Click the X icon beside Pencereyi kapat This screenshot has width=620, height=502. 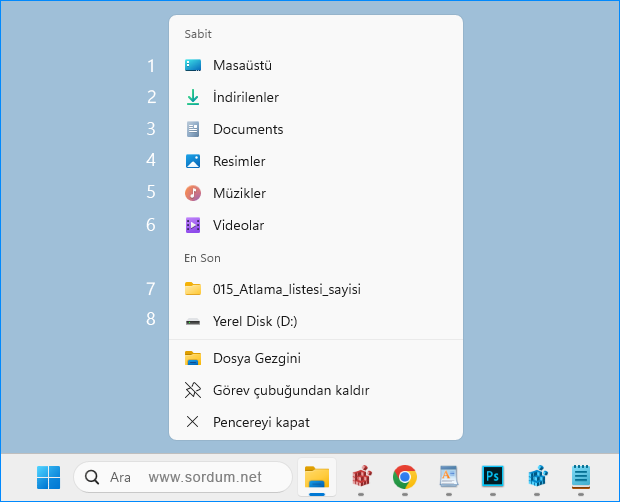(x=193, y=422)
